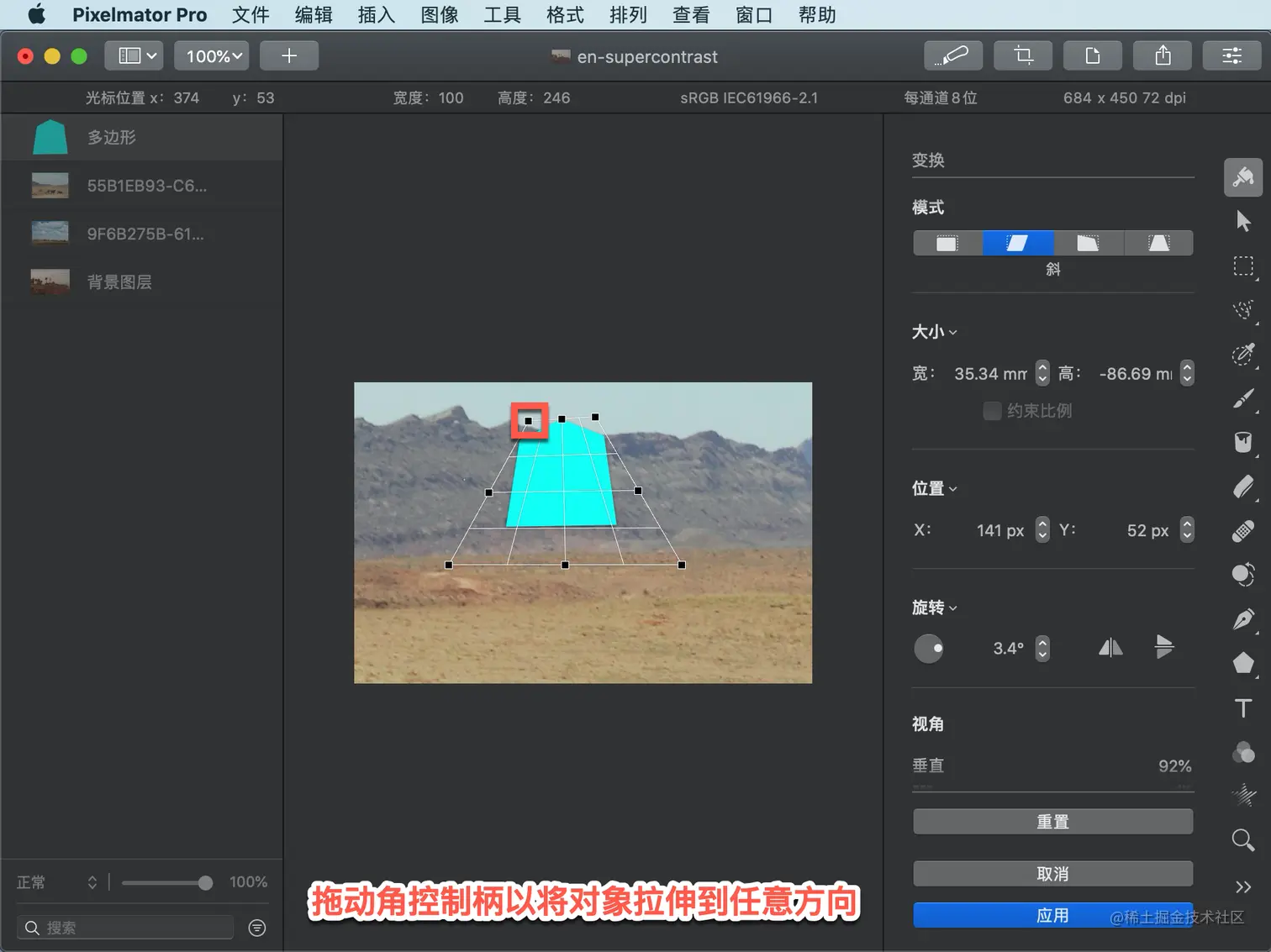
Task: Click the layer opacity slider
Action: click(166, 882)
